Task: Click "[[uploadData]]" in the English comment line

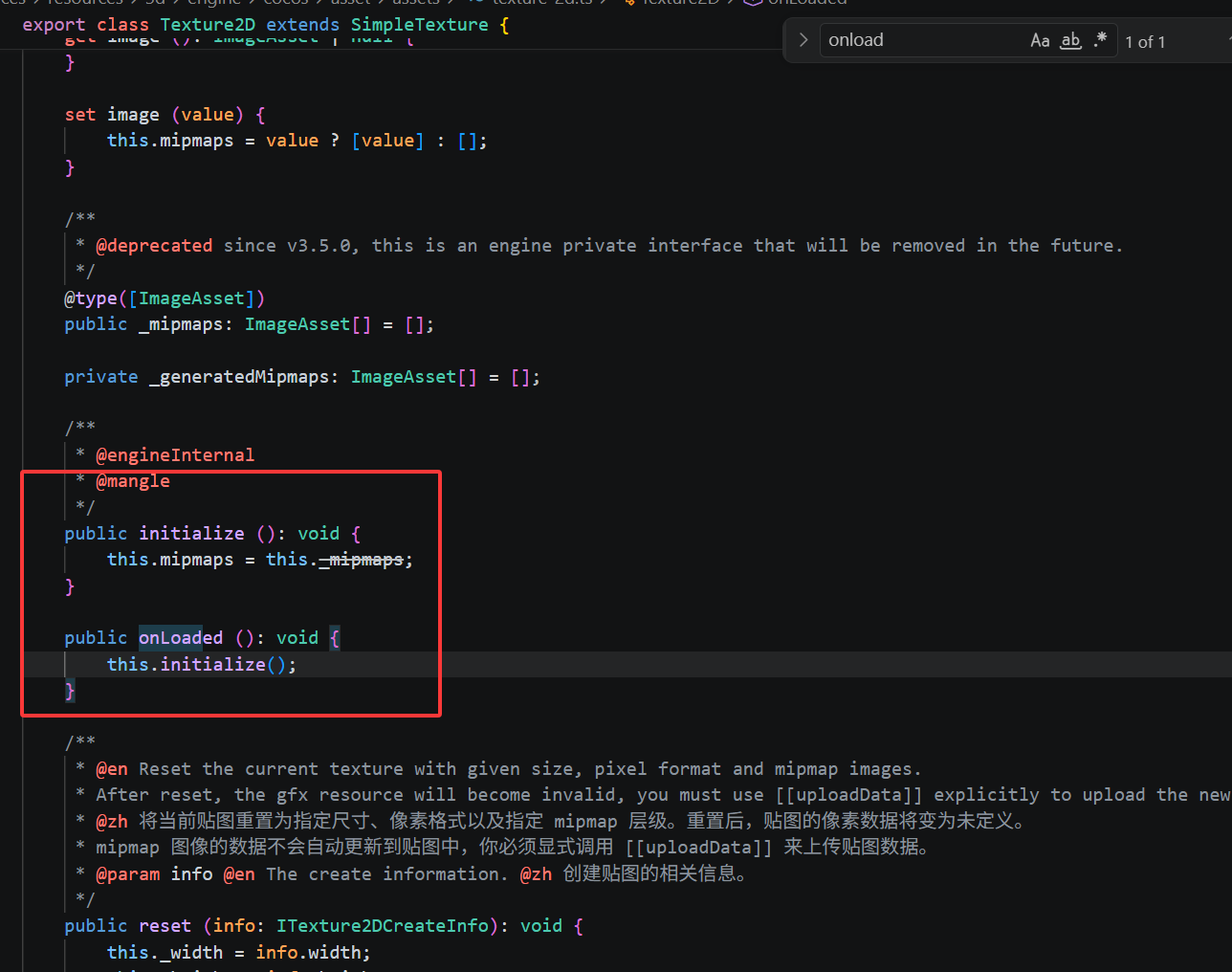Action: 848,795
